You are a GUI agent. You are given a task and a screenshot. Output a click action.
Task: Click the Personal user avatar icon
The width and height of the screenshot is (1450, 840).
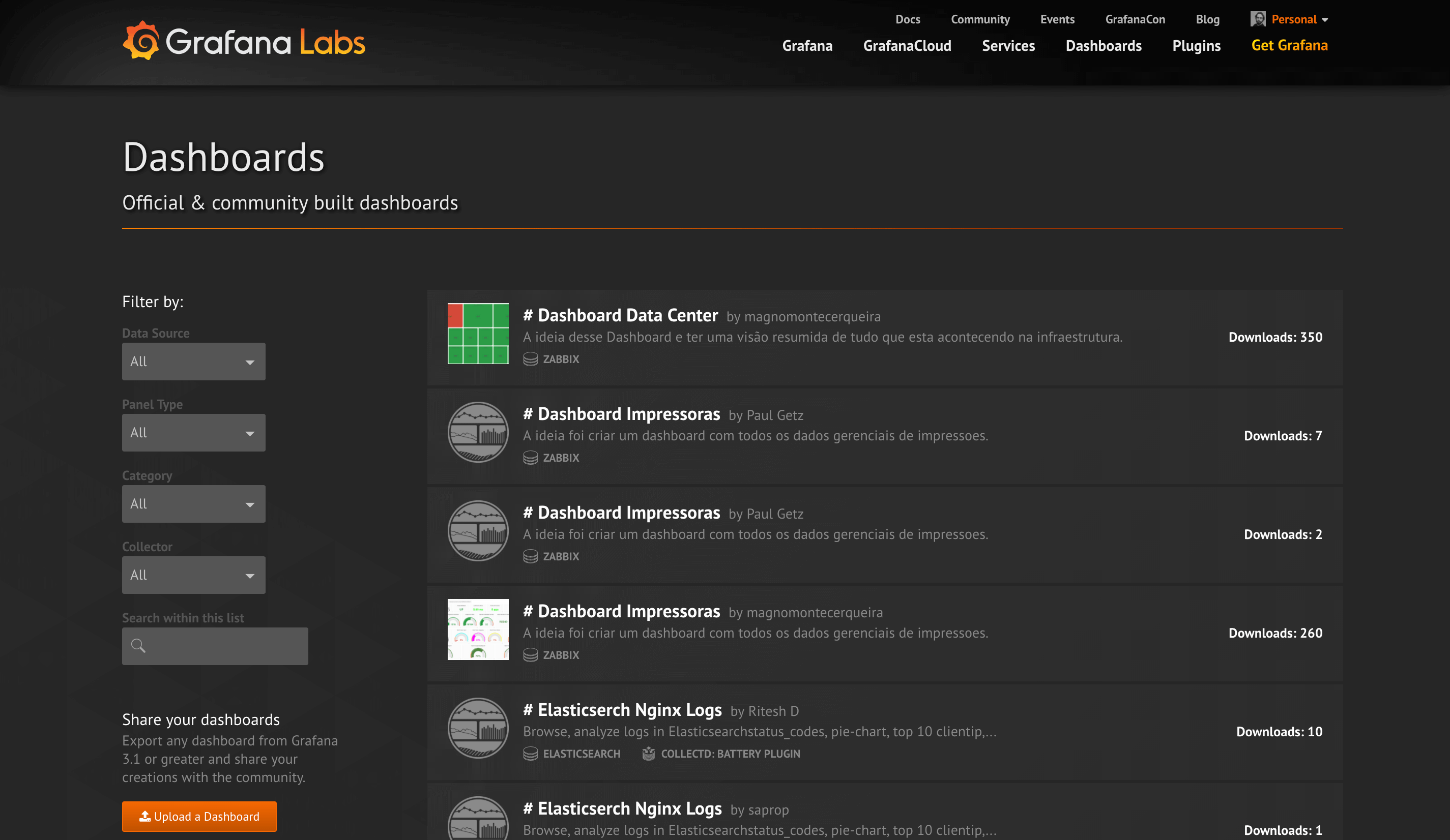(1258, 19)
